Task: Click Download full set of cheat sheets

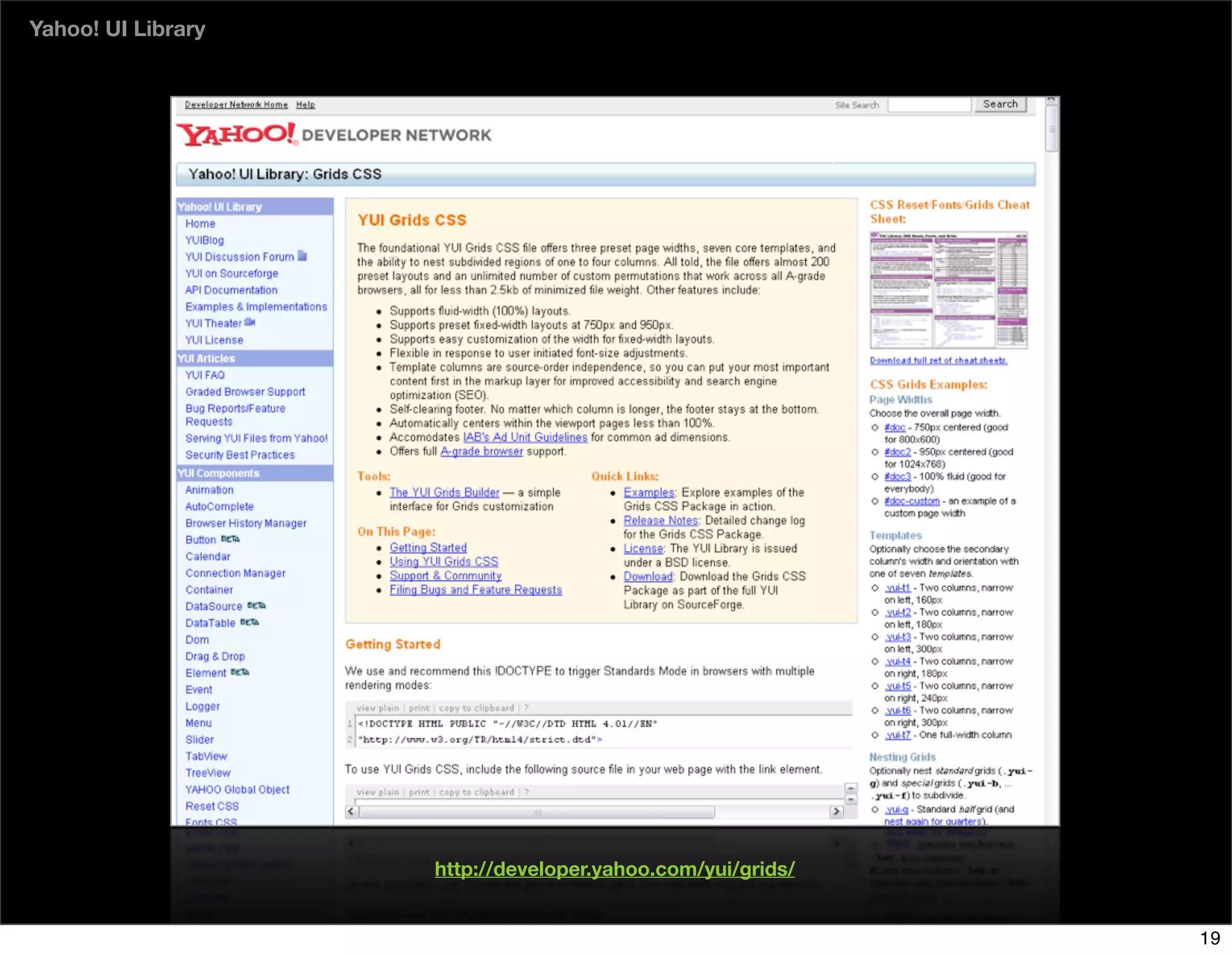Action: tap(938, 360)
